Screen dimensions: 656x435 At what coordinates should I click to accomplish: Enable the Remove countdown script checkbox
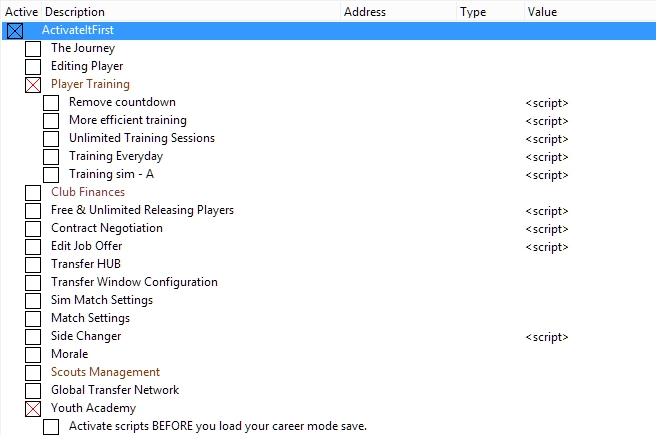[51, 102]
